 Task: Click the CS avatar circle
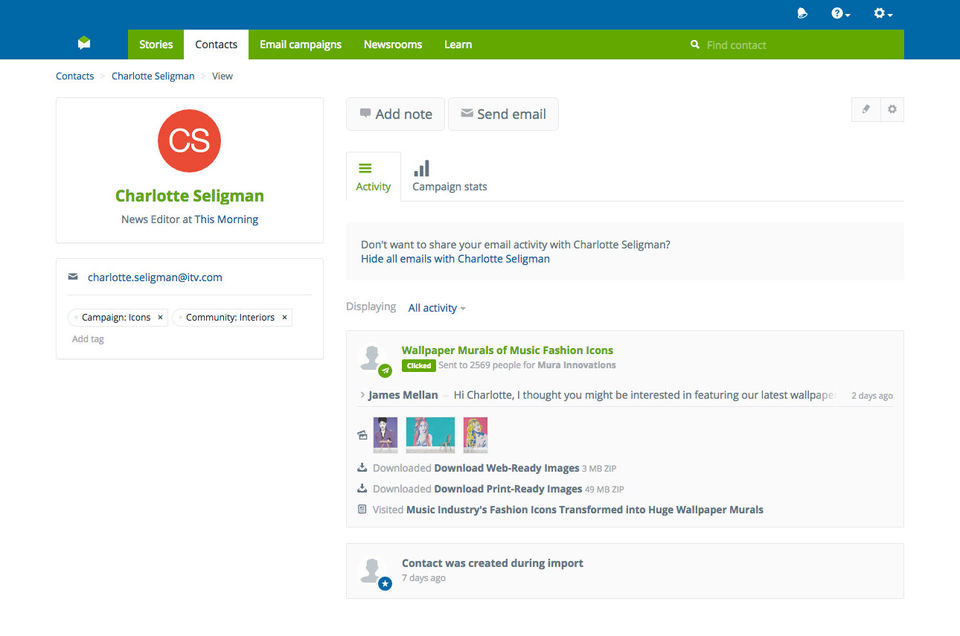pyautogui.click(x=189, y=141)
